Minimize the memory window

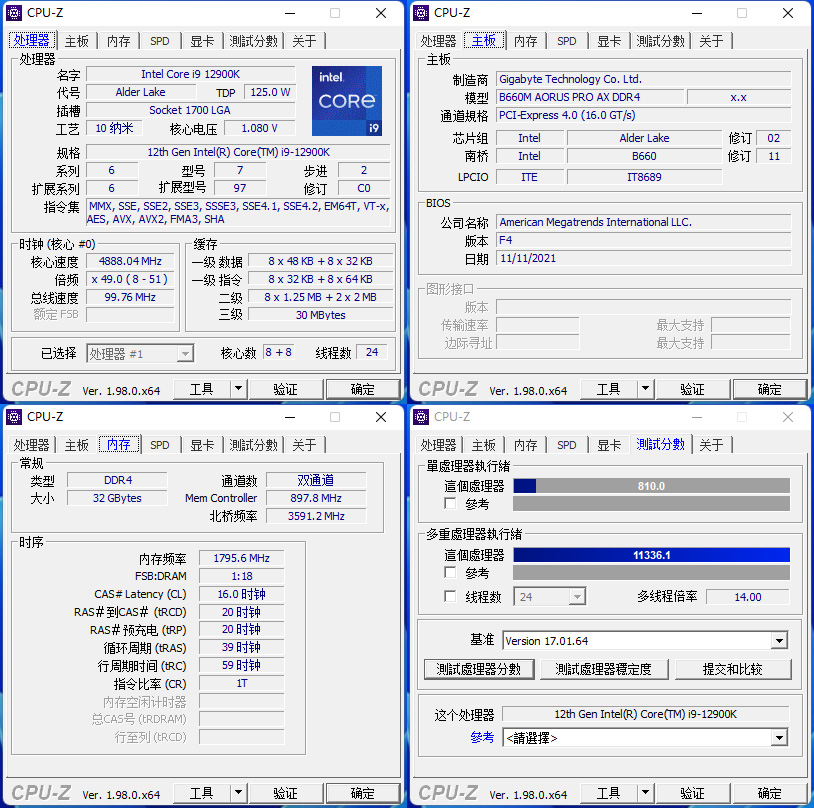tap(290, 417)
